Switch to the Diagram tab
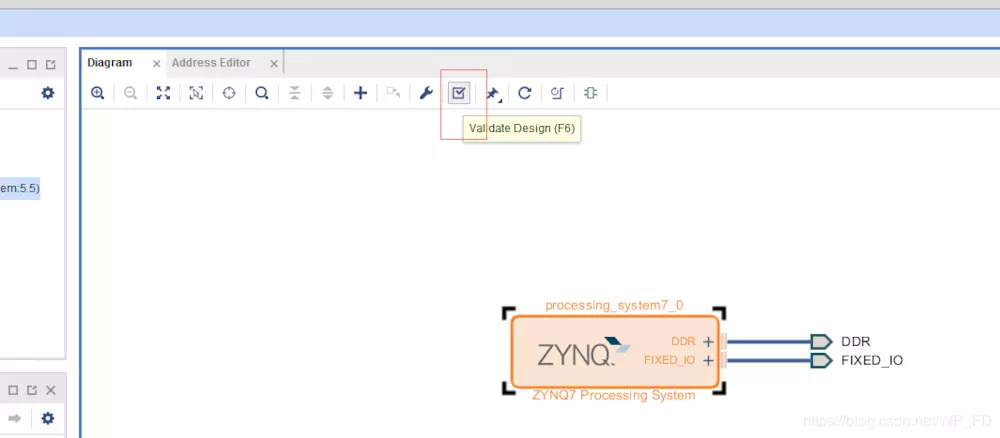The width and height of the screenshot is (1000, 438). (x=110, y=62)
